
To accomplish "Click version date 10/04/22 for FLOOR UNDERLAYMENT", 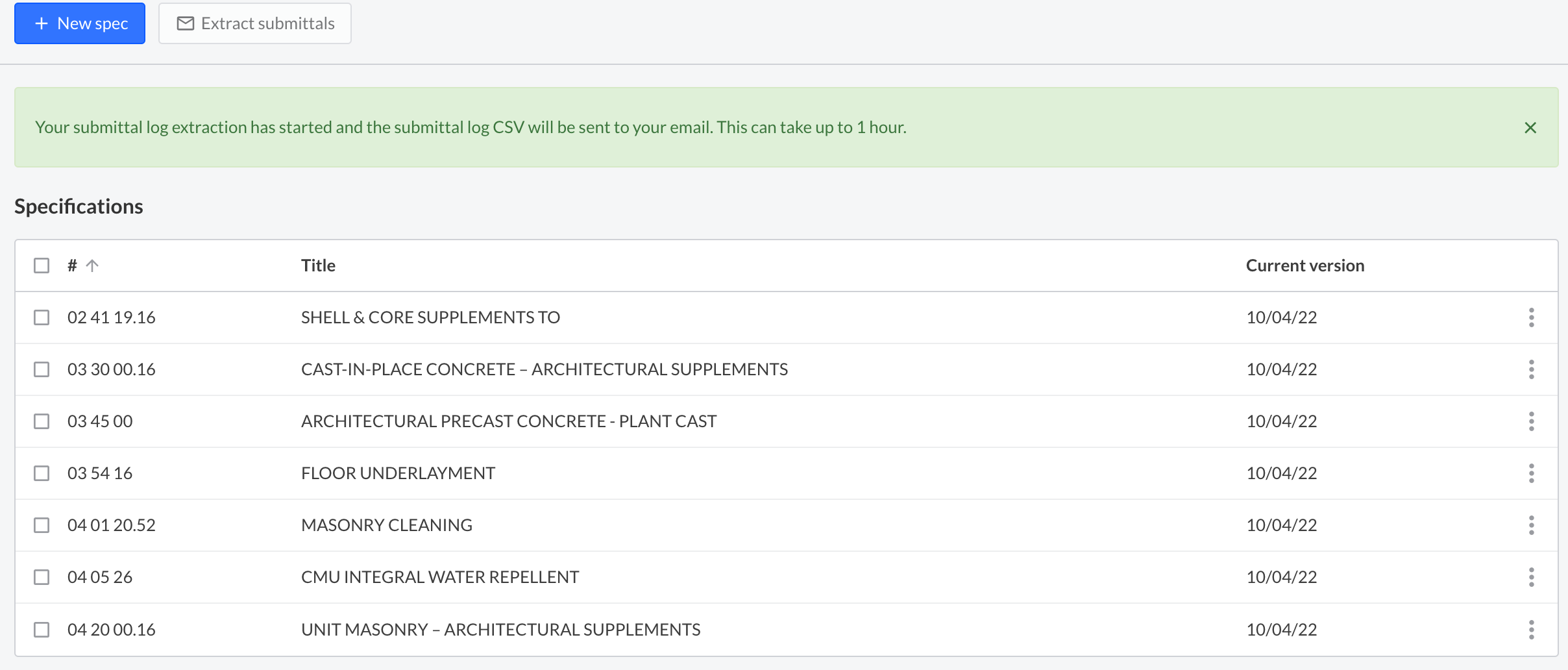I will (x=1282, y=473).
